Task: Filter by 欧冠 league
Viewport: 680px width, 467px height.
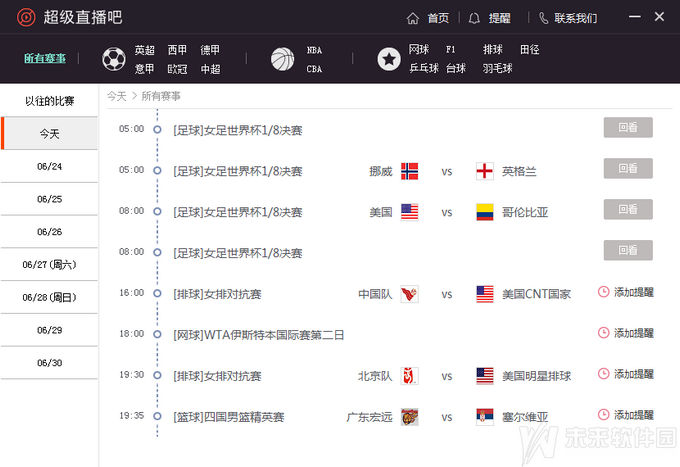Action: click(x=177, y=69)
